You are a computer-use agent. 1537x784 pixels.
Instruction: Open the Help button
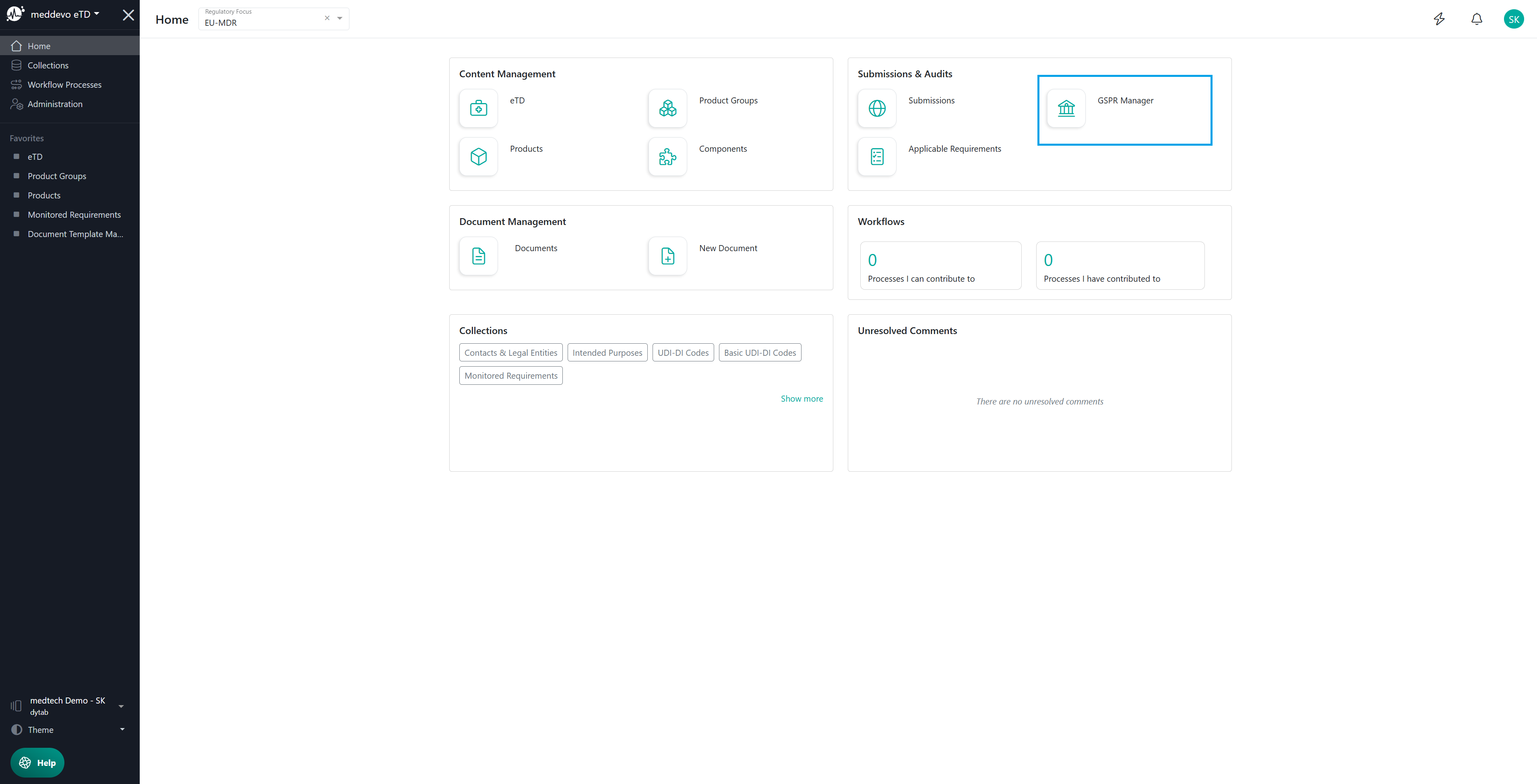[37, 763]
